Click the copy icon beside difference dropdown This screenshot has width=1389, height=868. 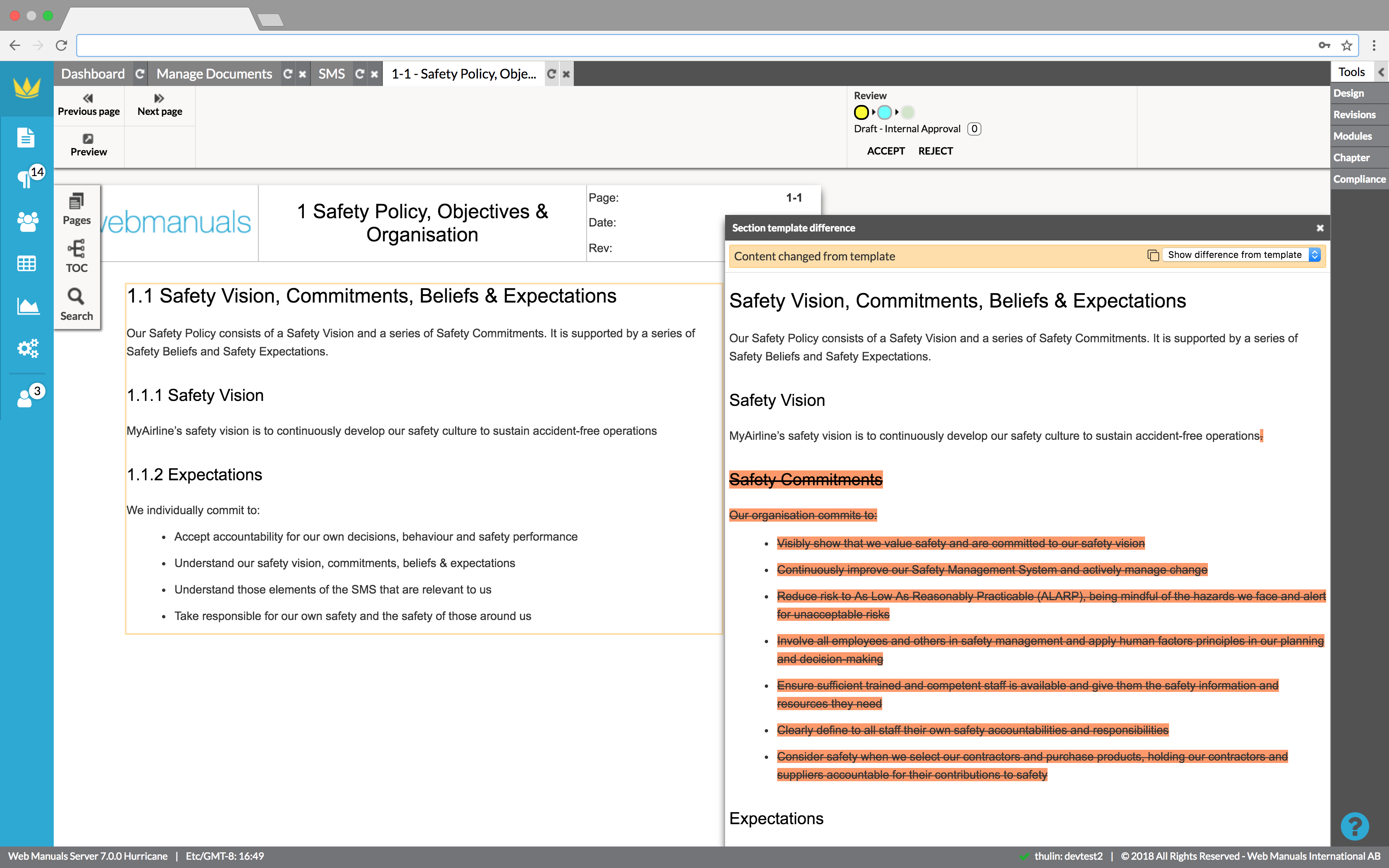[1153, 255]
